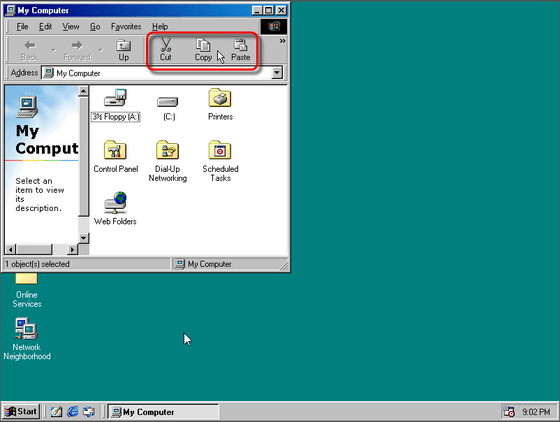The height and width of the screenshot is (422, 560).
Task: Click the Online Services desktop folder
Action: pyautogui.click(x=26, y=290)
